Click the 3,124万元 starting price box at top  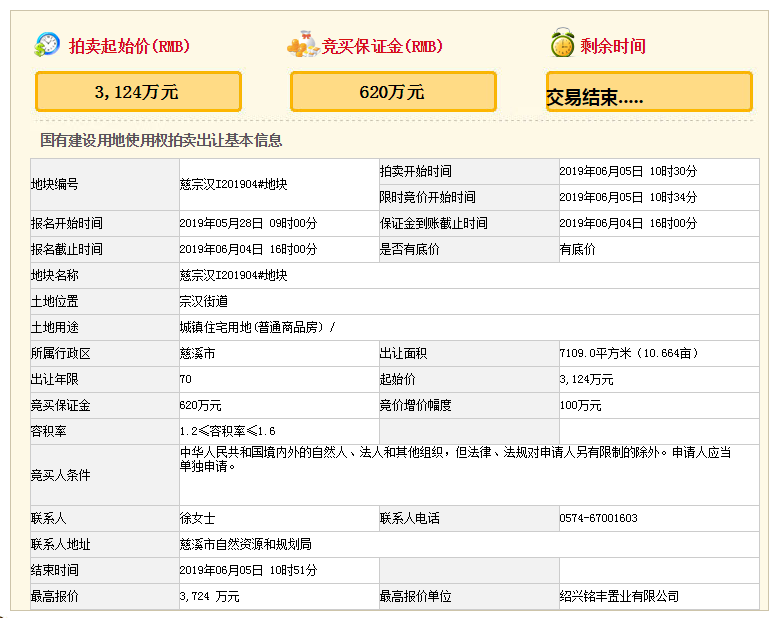coord(138,92)
